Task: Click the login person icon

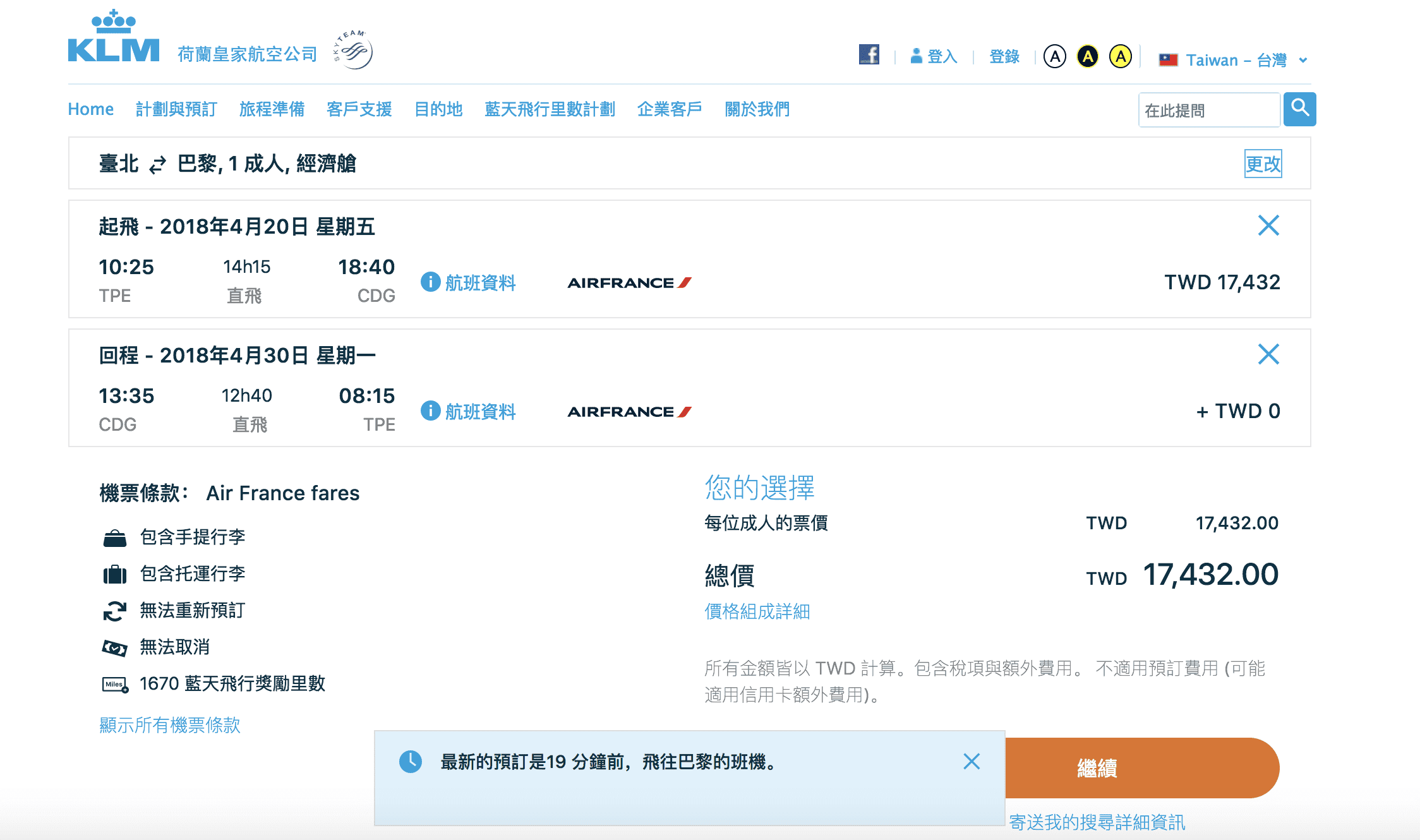Action: click(916, 56)
